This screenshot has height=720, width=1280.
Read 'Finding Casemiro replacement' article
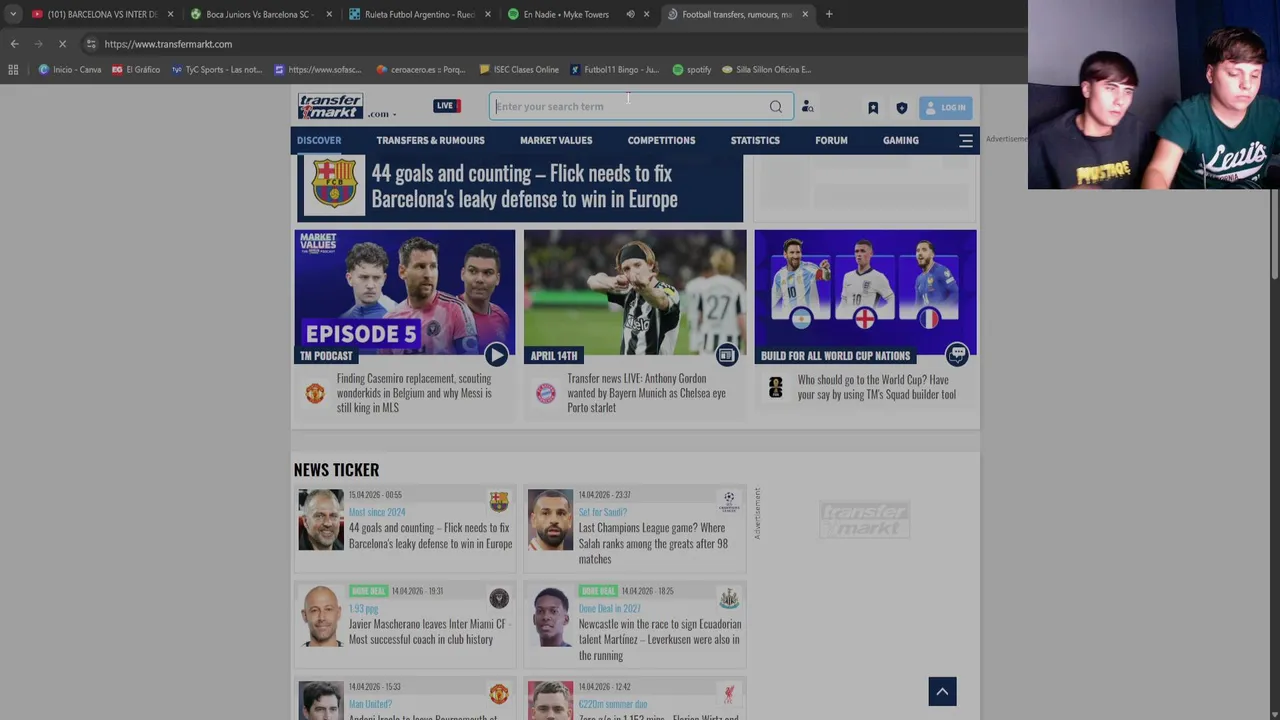coord(414,393)
